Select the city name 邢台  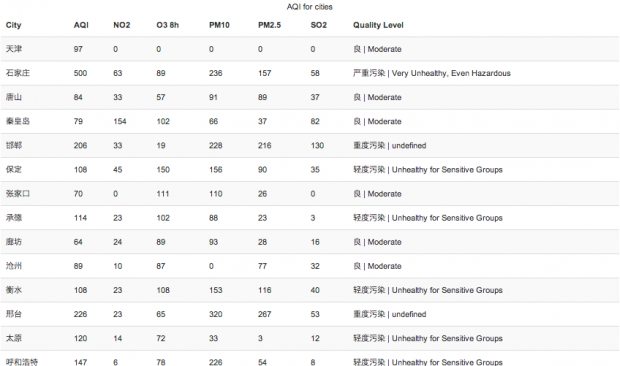pos(14,314)
